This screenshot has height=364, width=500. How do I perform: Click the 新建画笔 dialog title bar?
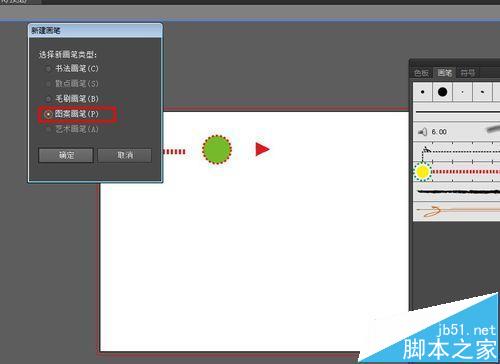[x=95, y=31]
